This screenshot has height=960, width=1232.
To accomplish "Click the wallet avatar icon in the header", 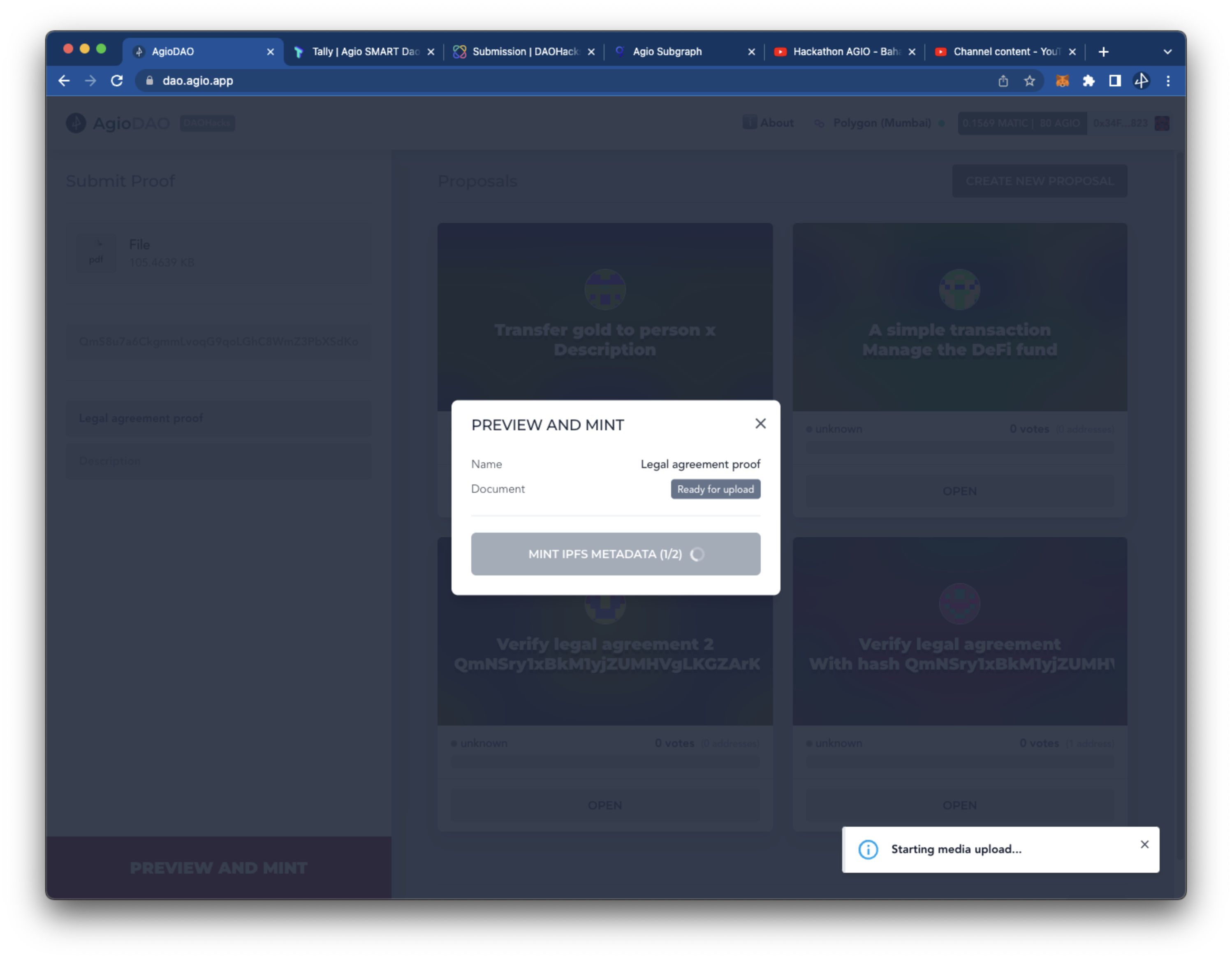I will [1162, 123].
